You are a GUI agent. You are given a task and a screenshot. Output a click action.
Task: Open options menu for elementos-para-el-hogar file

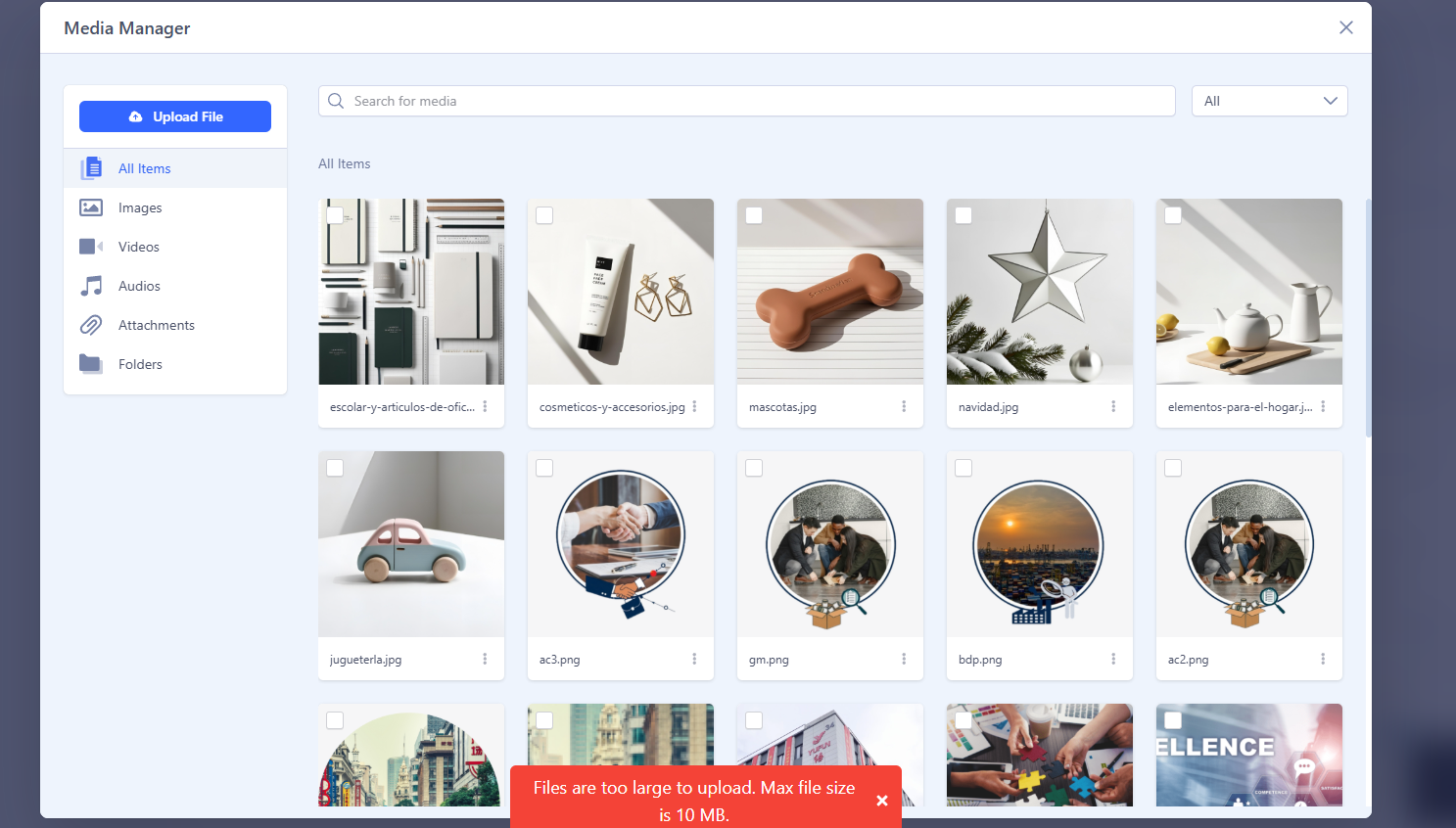(1323, 406)
